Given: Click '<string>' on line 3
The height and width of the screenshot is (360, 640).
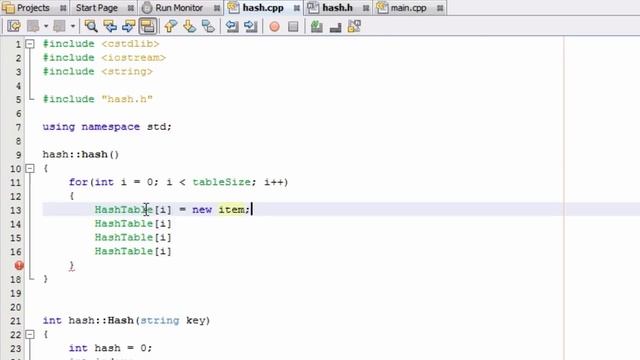Looking at the screenshot, I should (127, 71).
